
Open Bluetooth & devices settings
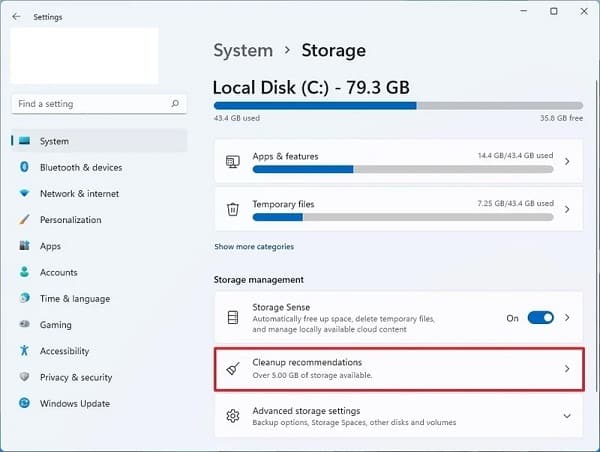pyautogui.click(x=99, y=167)
